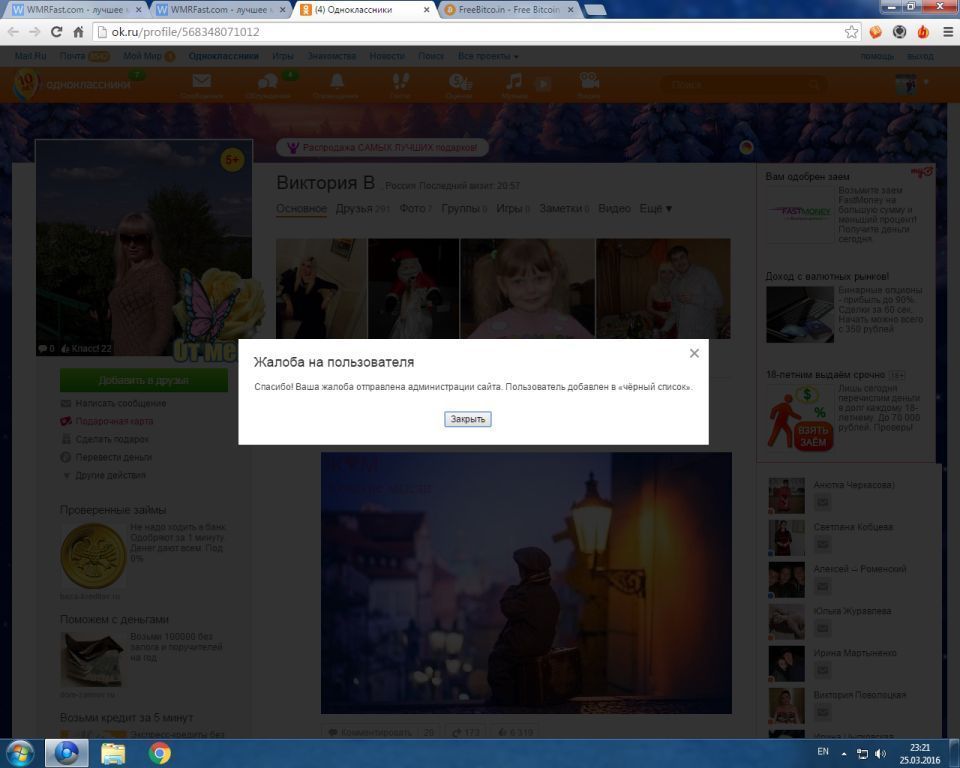The image size is (960, 768).
Task: Bookmark the page with the star icon
Action: (x=851, y=32)
